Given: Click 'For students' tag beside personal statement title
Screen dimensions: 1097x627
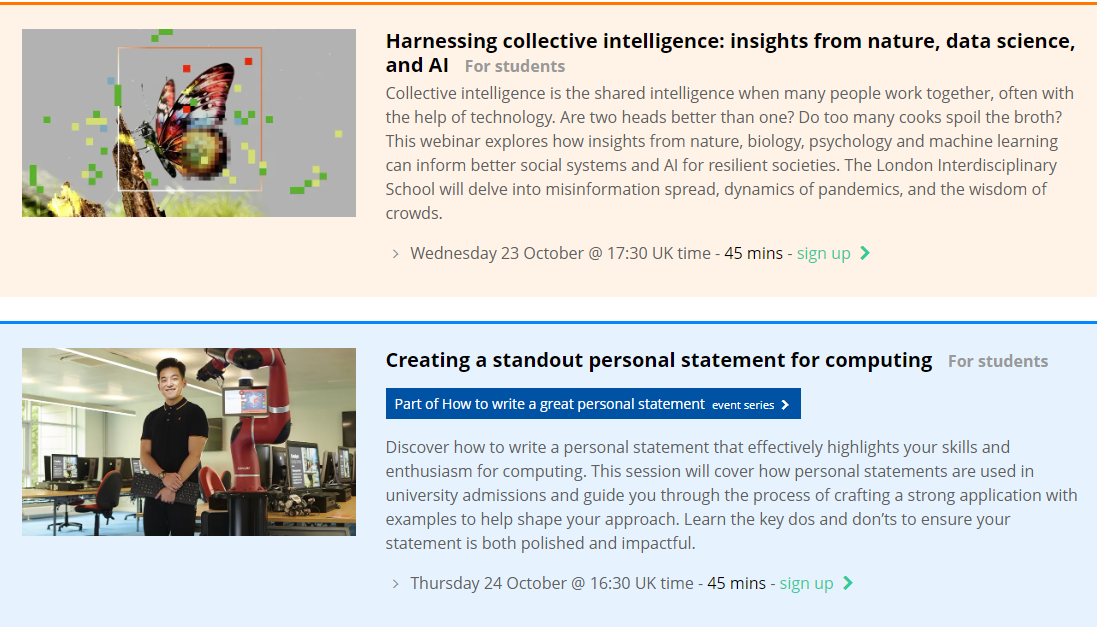Looking at the screenshot, I should pos(998,361).
